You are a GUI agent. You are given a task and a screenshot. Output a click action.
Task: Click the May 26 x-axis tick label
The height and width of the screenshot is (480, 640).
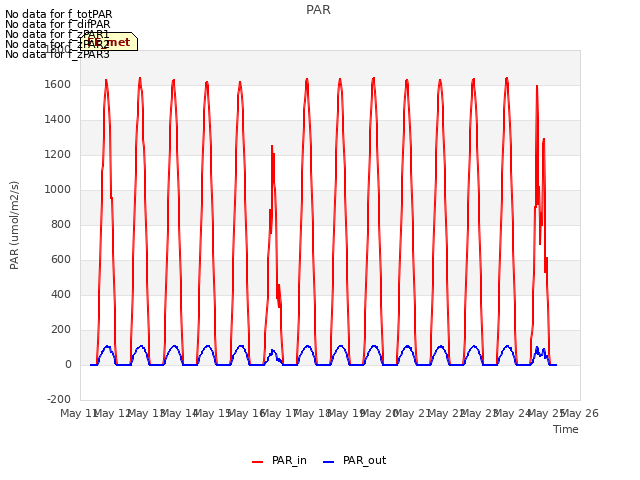tap(579, 414)
